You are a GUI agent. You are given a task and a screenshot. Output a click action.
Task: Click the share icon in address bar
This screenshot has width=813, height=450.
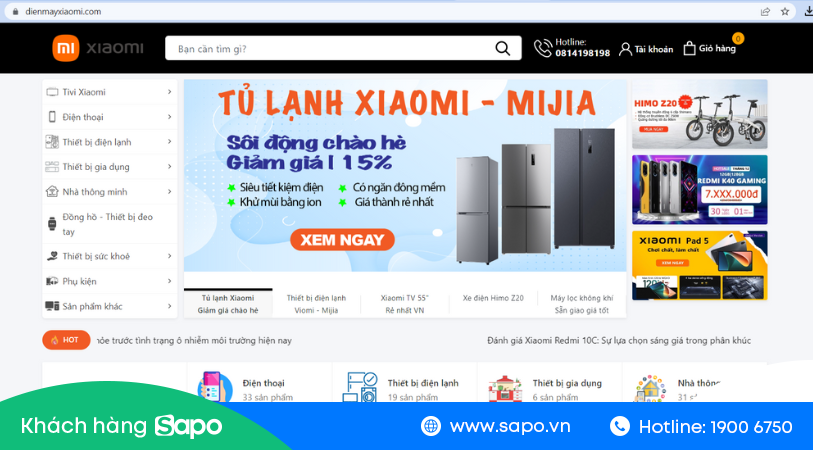pos(765,11)
